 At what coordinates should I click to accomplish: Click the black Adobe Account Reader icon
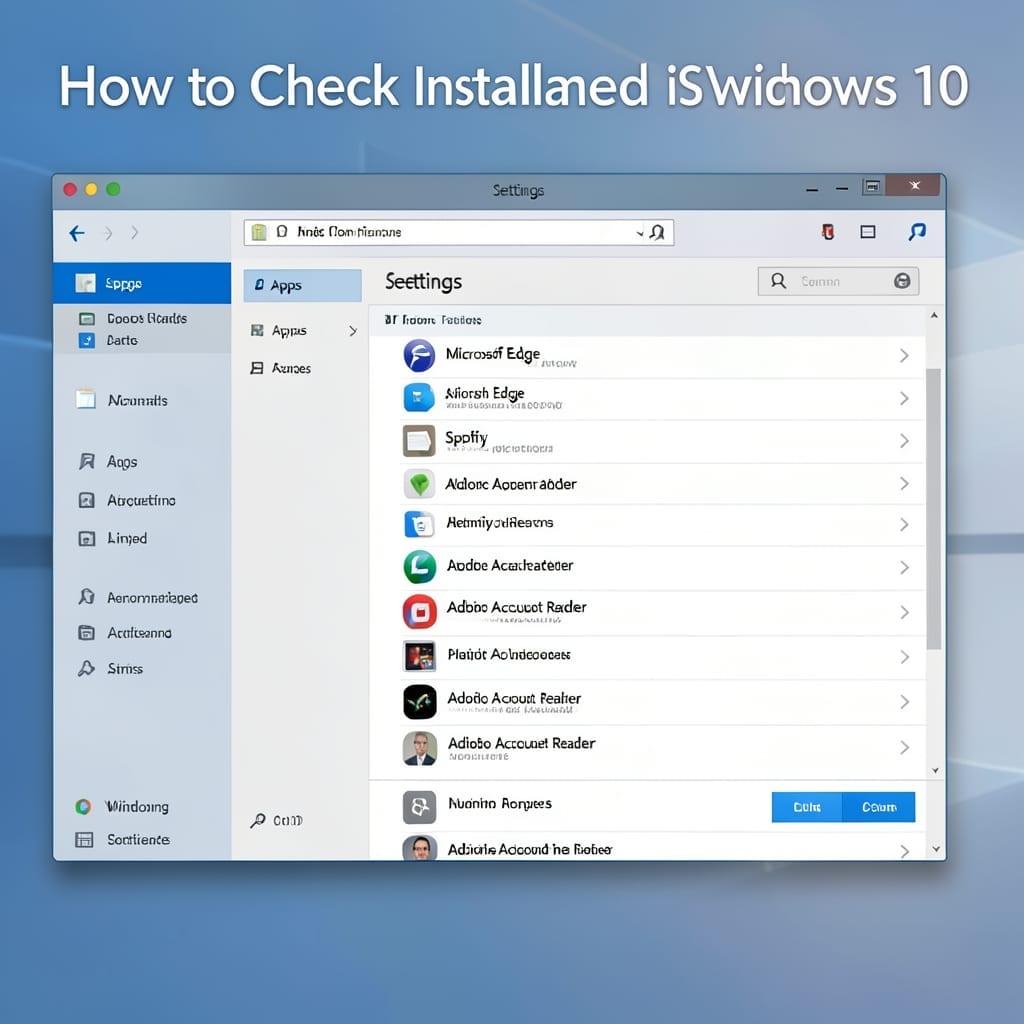coord(419,702)
